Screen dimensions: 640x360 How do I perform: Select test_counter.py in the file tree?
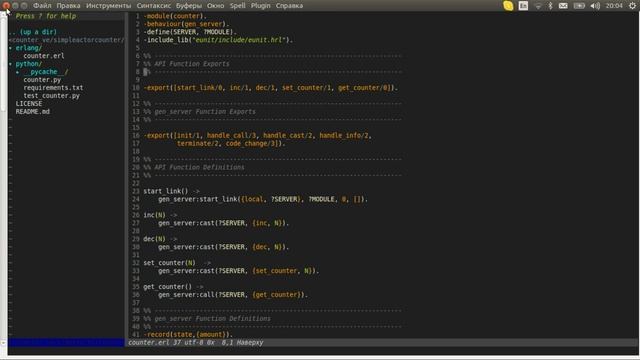(x=51, y=96)
